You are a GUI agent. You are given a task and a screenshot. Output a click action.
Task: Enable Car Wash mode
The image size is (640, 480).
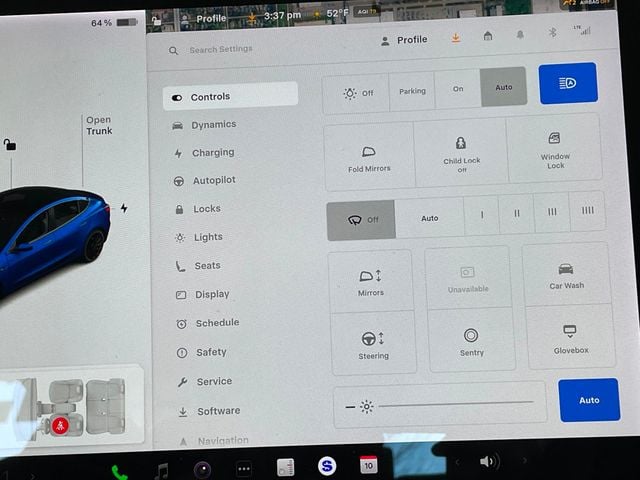coord(567,275)
